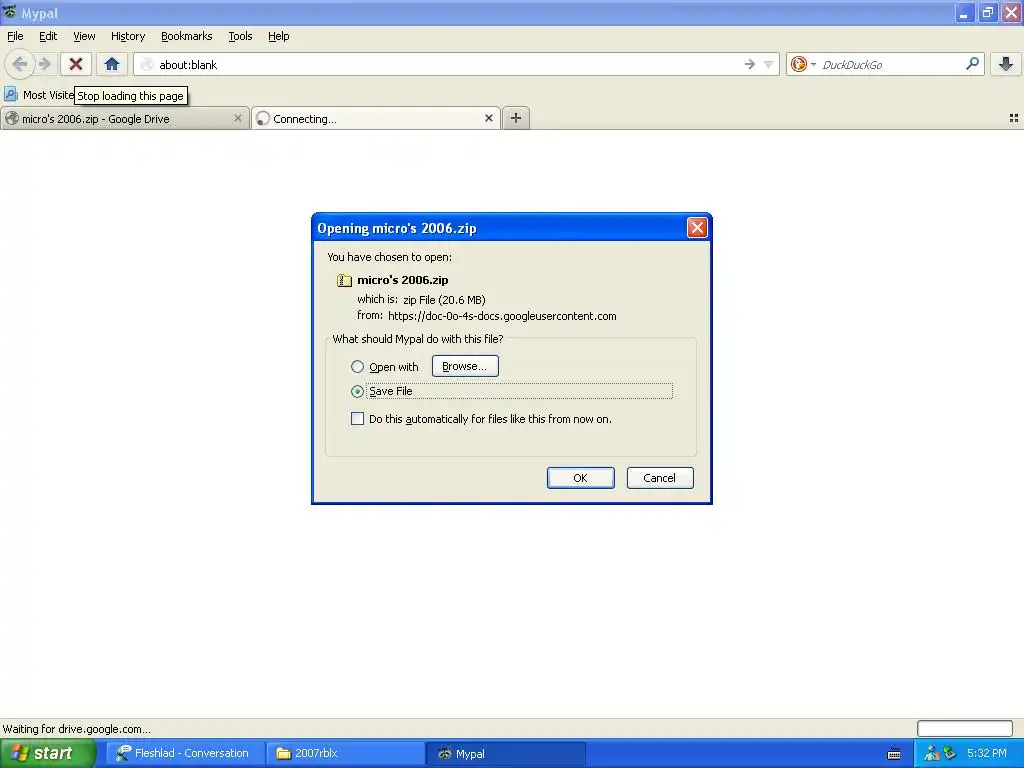Image resolution: width=1024 pixels, height=768 pixels.
Task: Check Do this automatically for files
Action: pos(357,419)
